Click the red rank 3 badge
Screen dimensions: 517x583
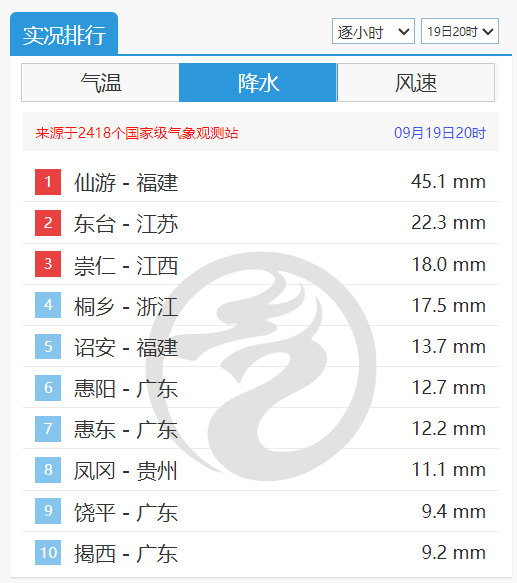coord(48,264)
